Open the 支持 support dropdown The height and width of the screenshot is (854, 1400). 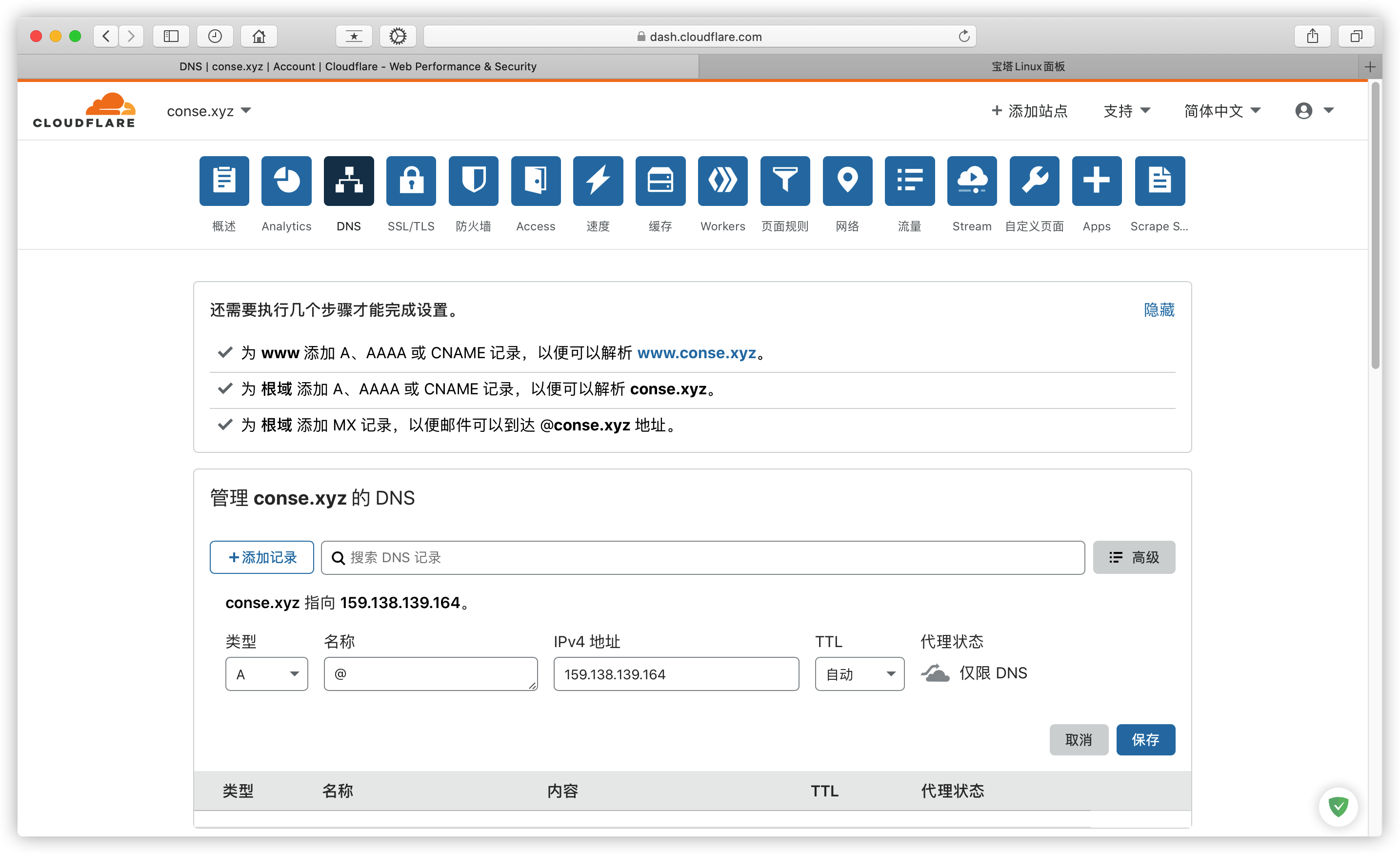(1127, 111)
